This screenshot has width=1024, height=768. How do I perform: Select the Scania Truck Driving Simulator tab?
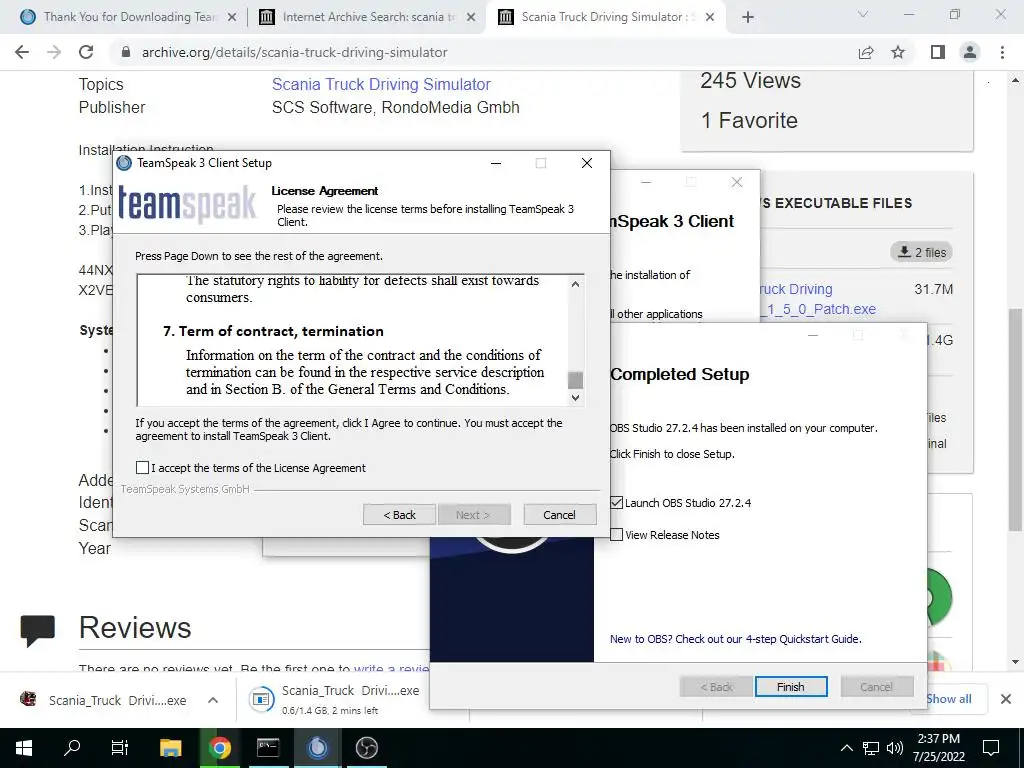(x=606, y=17)
